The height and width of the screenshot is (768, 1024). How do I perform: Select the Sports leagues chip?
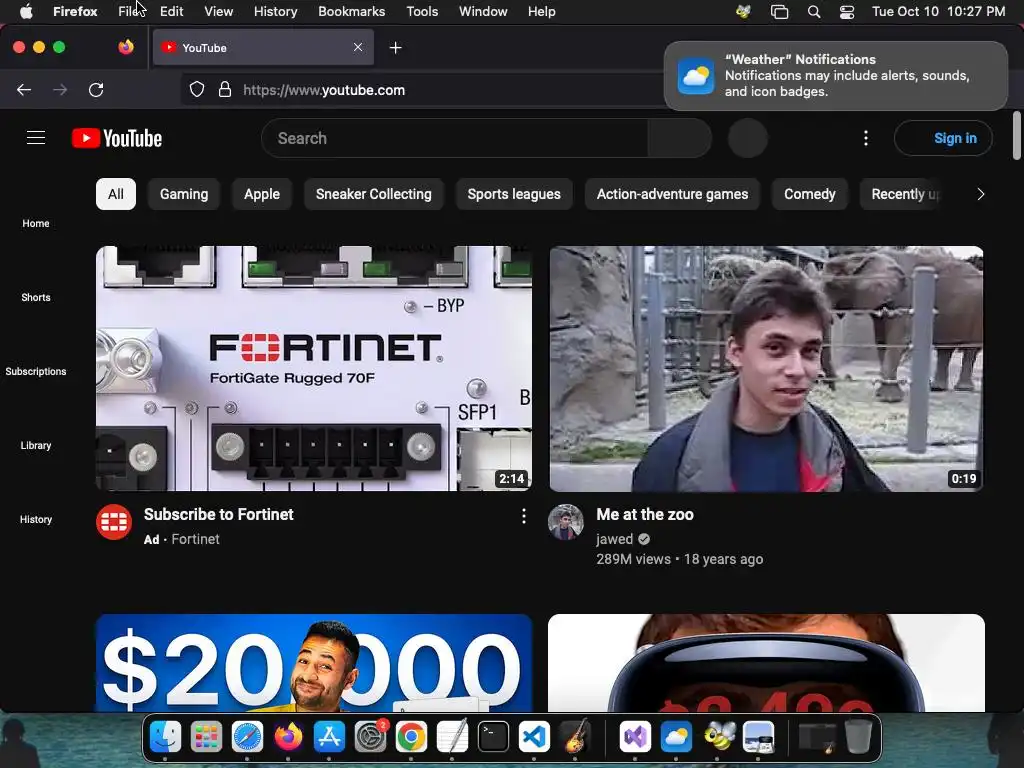tap(514, 194)
